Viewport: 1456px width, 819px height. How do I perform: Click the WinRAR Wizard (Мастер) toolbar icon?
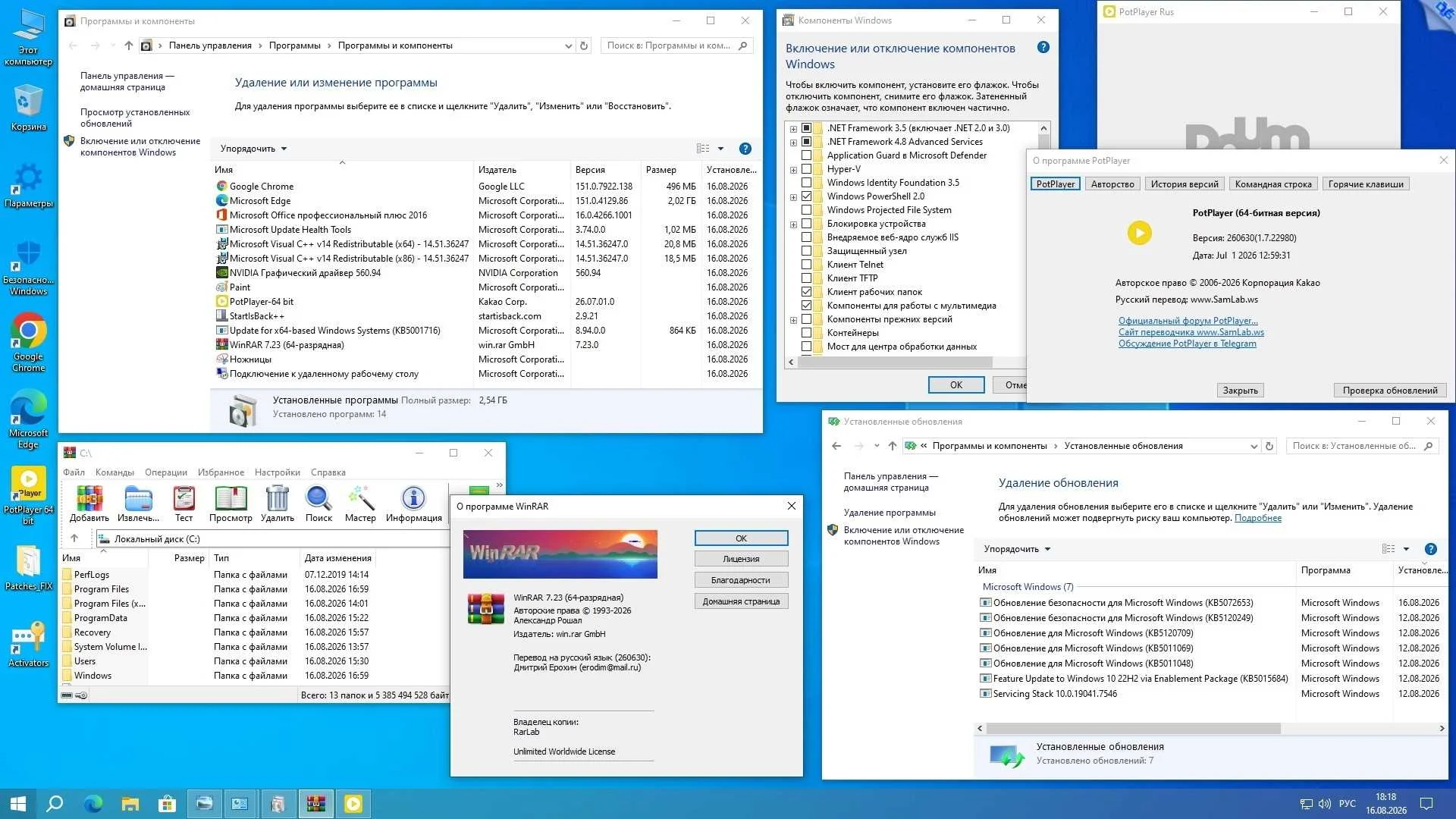(360, 504)
